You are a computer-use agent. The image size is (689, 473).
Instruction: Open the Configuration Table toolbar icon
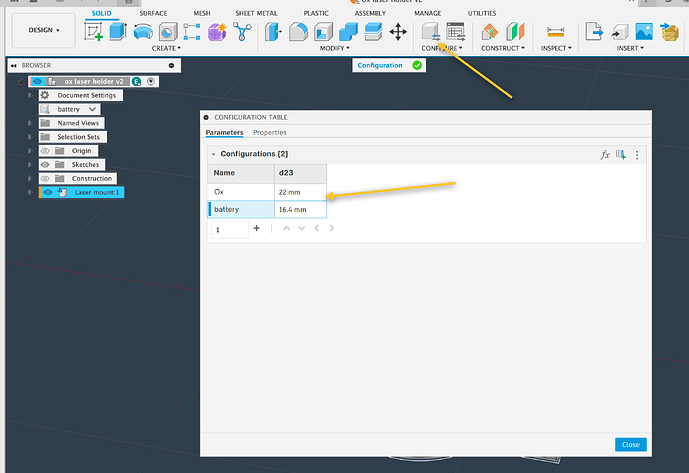[456, 32]
